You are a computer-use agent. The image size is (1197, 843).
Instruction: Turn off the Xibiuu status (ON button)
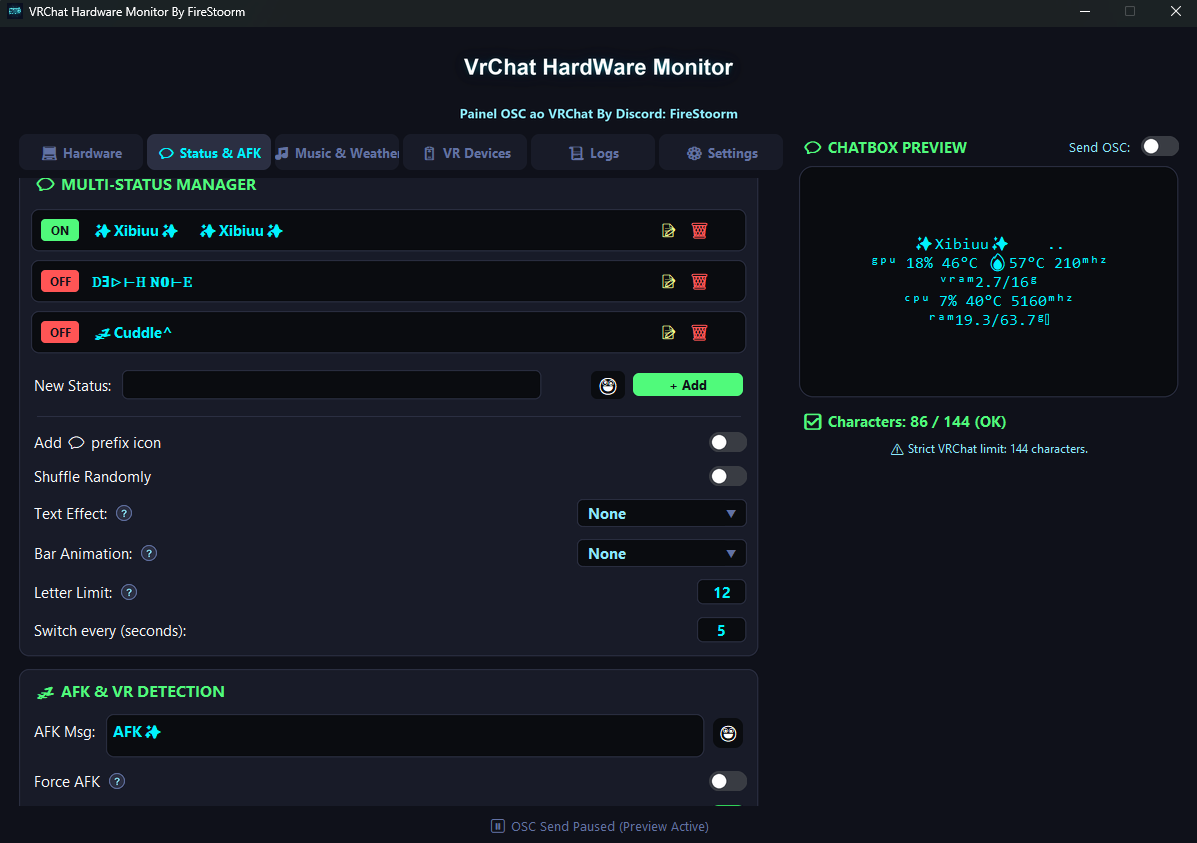point(60,231)
